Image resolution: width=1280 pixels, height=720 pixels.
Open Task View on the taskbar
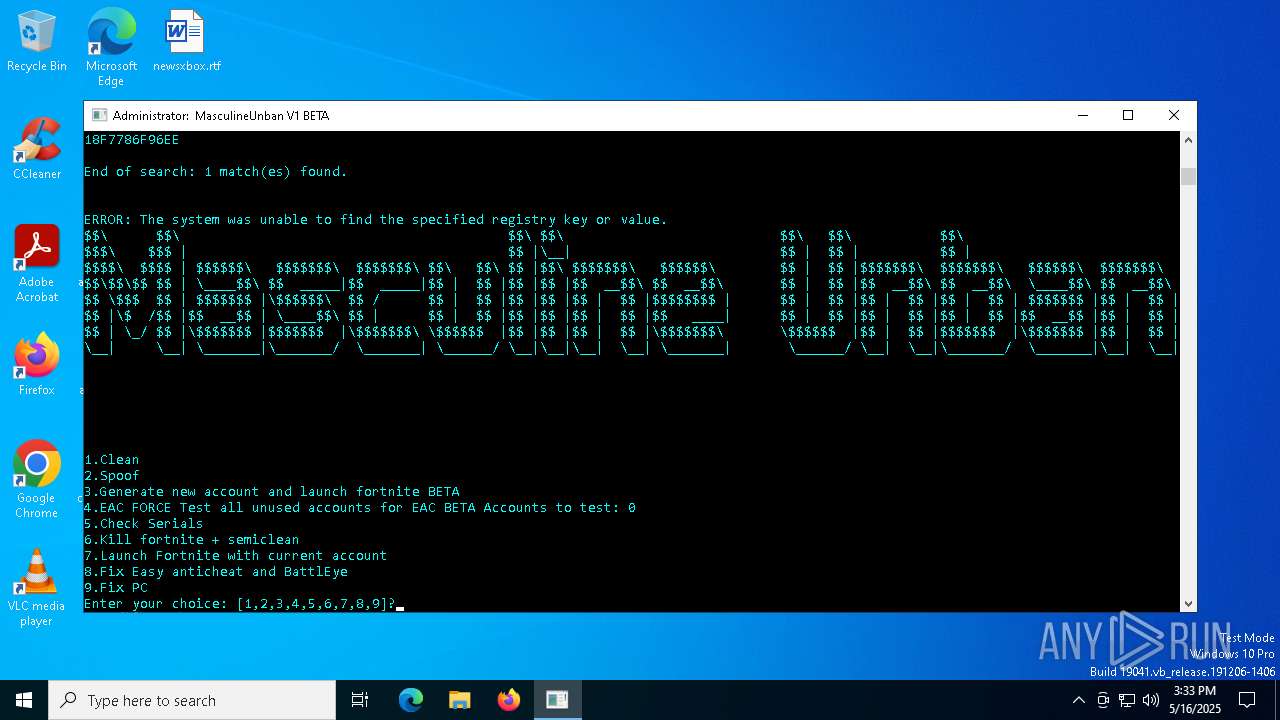click(x=360, y=700)
